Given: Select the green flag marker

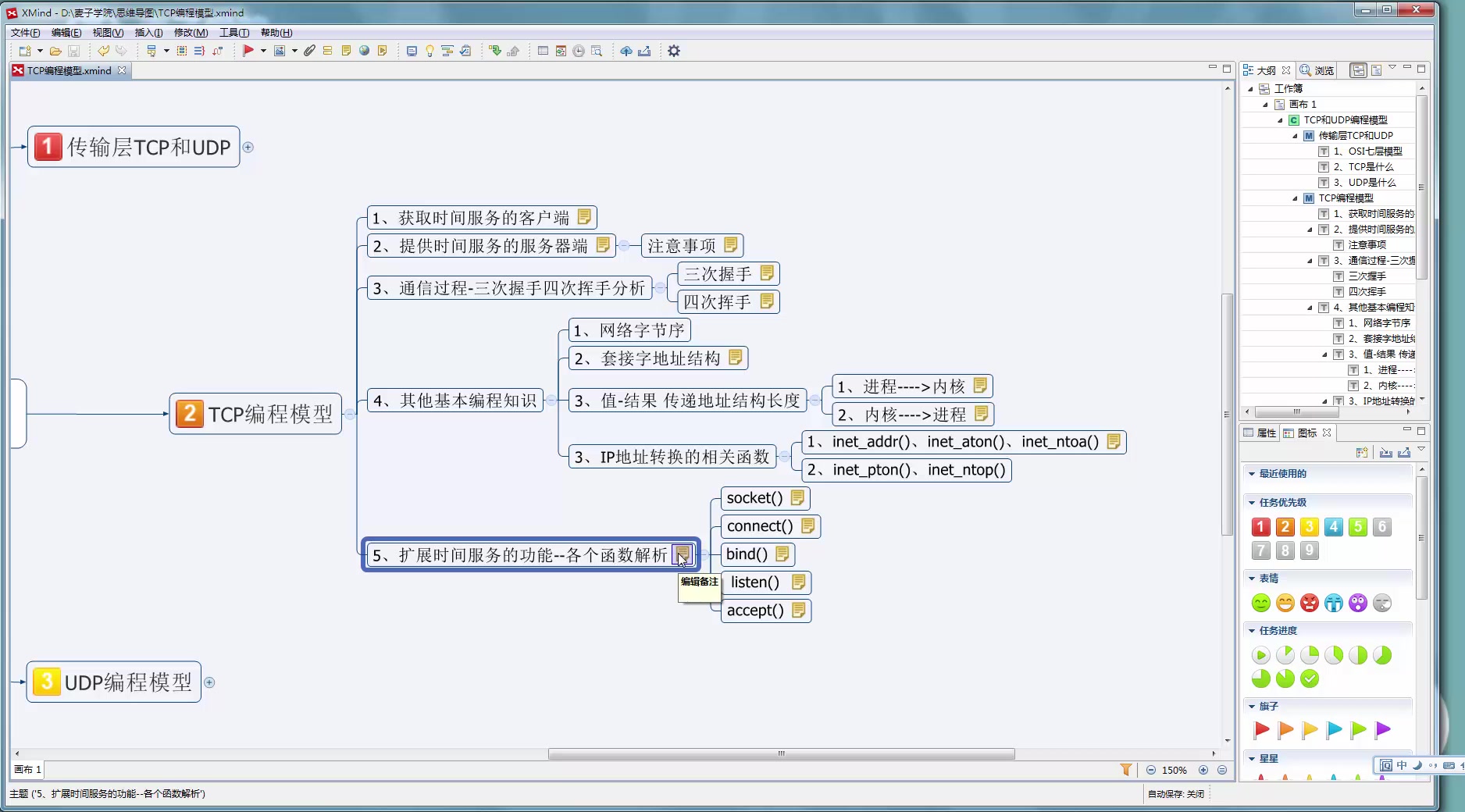Looking at the screenshot, I should click(x=1359, y=731).
